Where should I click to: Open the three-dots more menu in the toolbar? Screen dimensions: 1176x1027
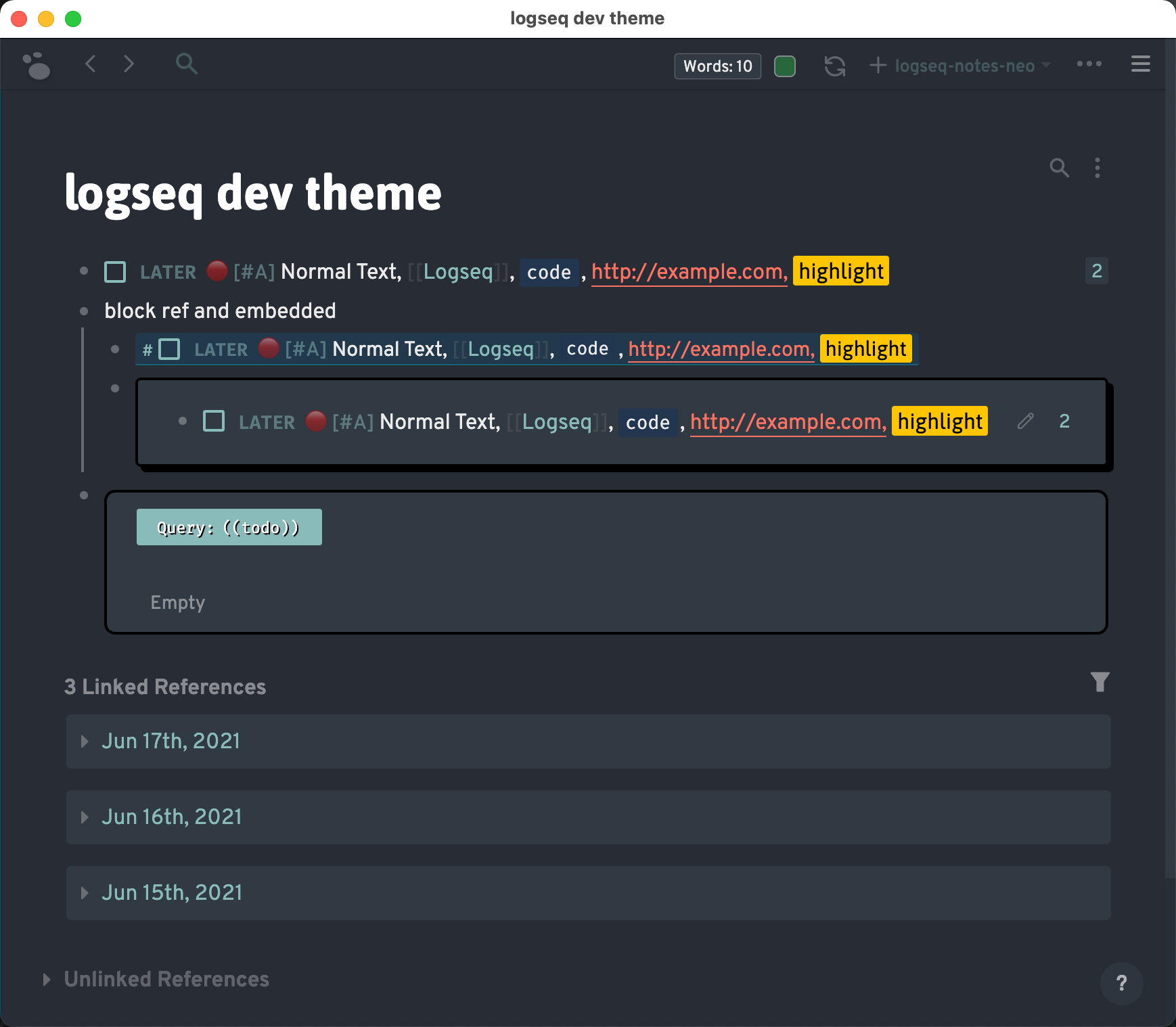(1089, 64)
